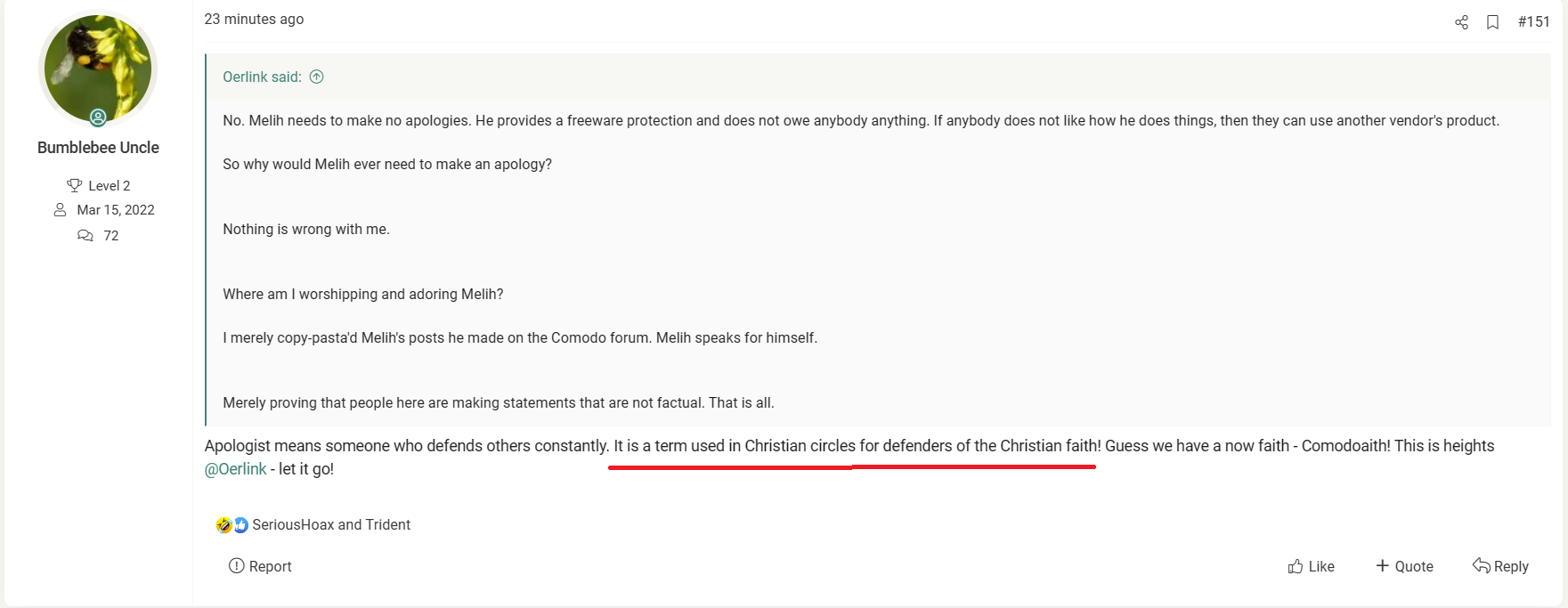This screenshot has width=1568, height=608.
Task: Bookmark this post with the bookmark icon
Action: pyautogui.click(x=1493, y=22)
